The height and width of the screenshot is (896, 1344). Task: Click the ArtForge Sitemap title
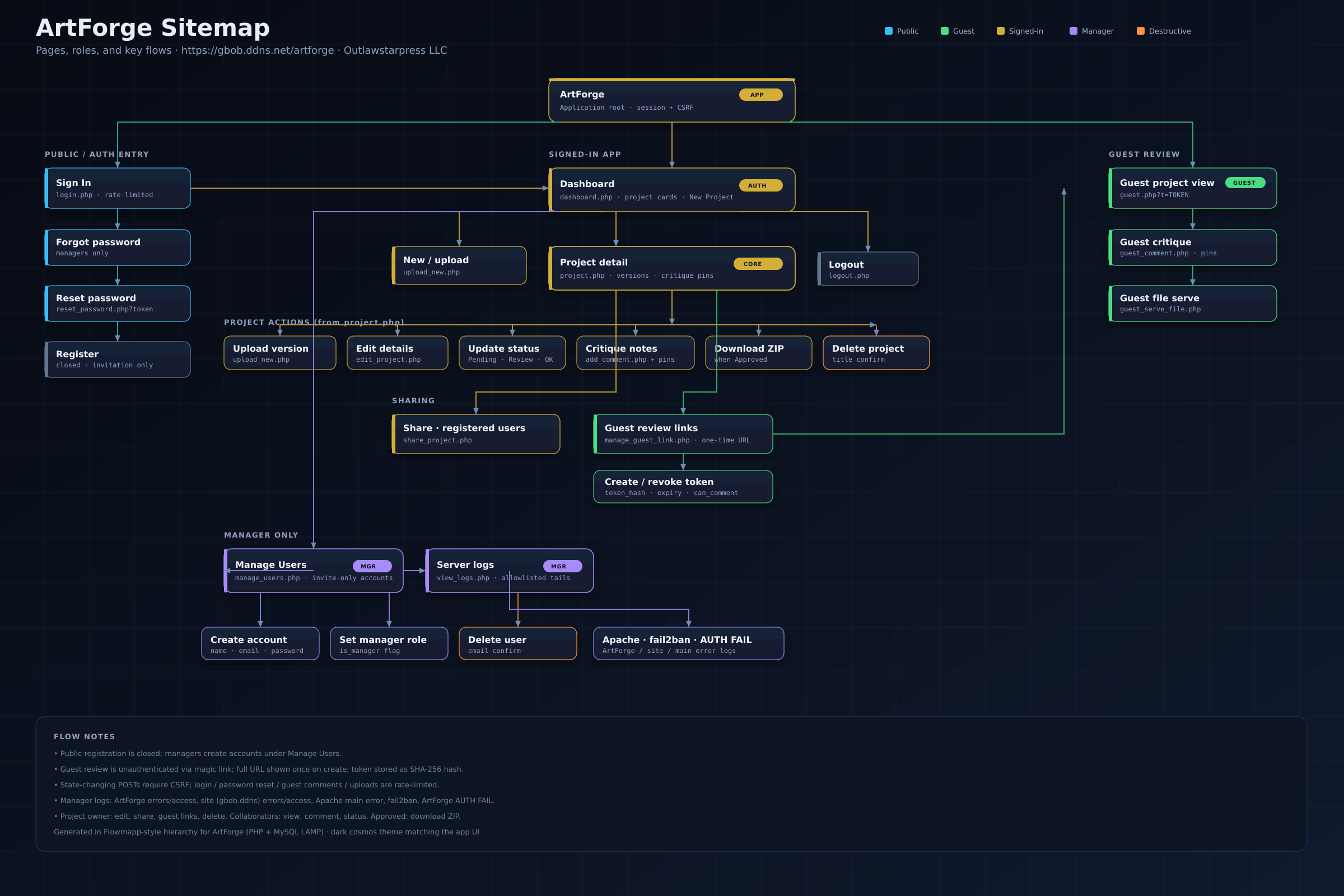(152, 27)
